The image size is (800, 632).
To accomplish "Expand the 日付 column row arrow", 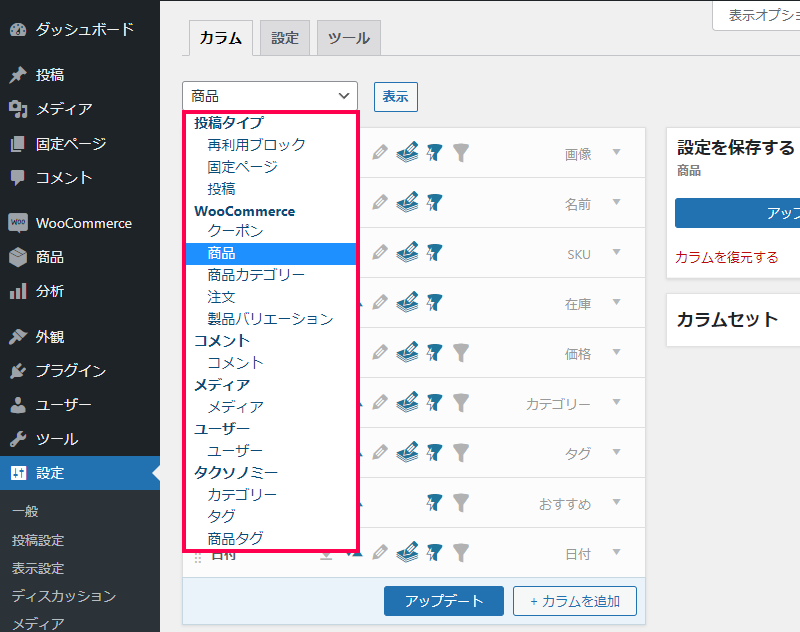I will [x=616, y=552].
